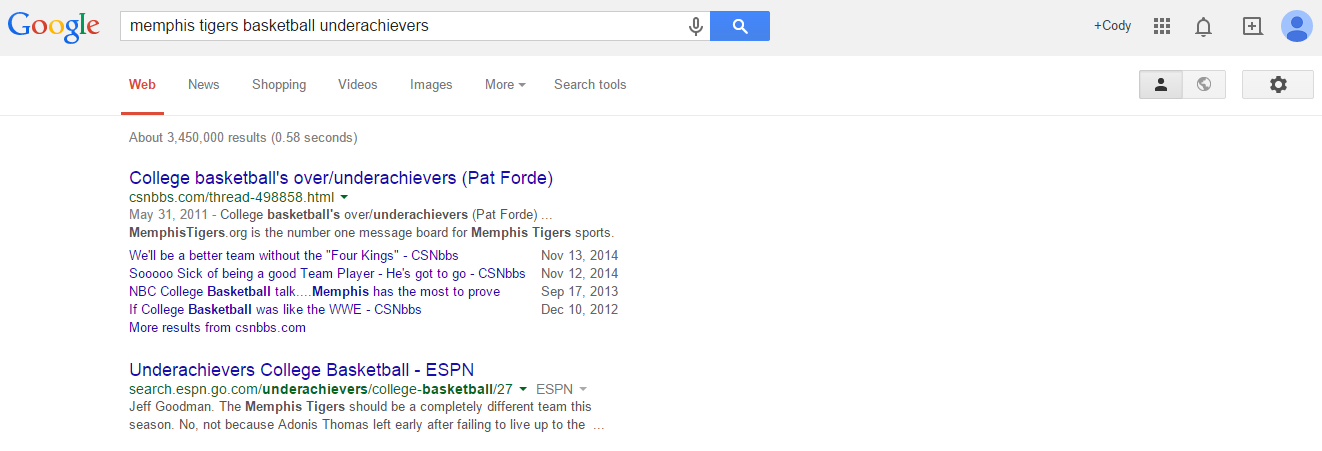Expand ESPN result URL options arrow
Screen dimensions: 1322x451
tap(523, 389)
